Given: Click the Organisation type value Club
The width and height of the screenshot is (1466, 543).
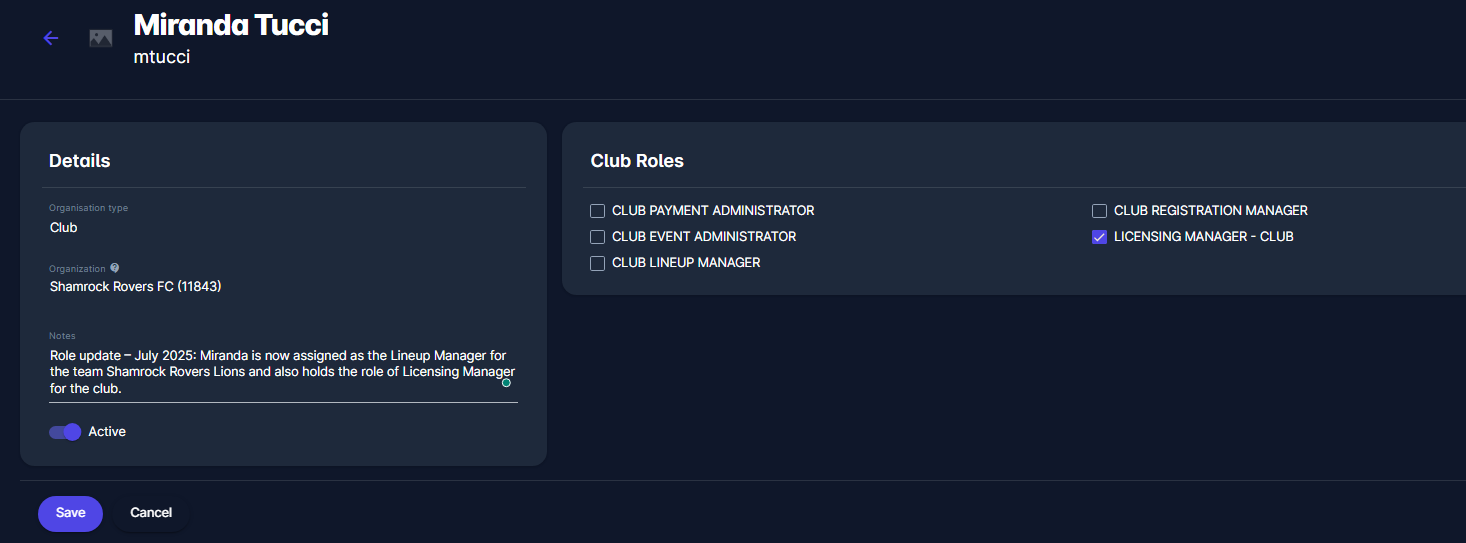Looking at the screenshot, I should (x=64, y=227).
